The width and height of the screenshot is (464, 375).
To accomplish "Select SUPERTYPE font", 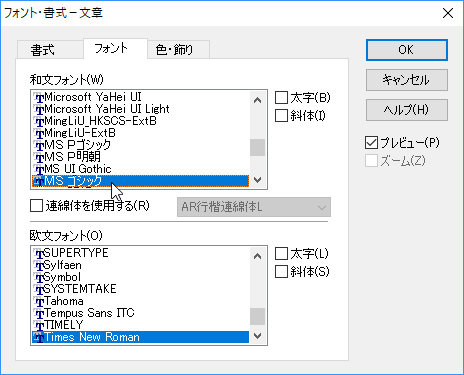I will coord(140,253).
